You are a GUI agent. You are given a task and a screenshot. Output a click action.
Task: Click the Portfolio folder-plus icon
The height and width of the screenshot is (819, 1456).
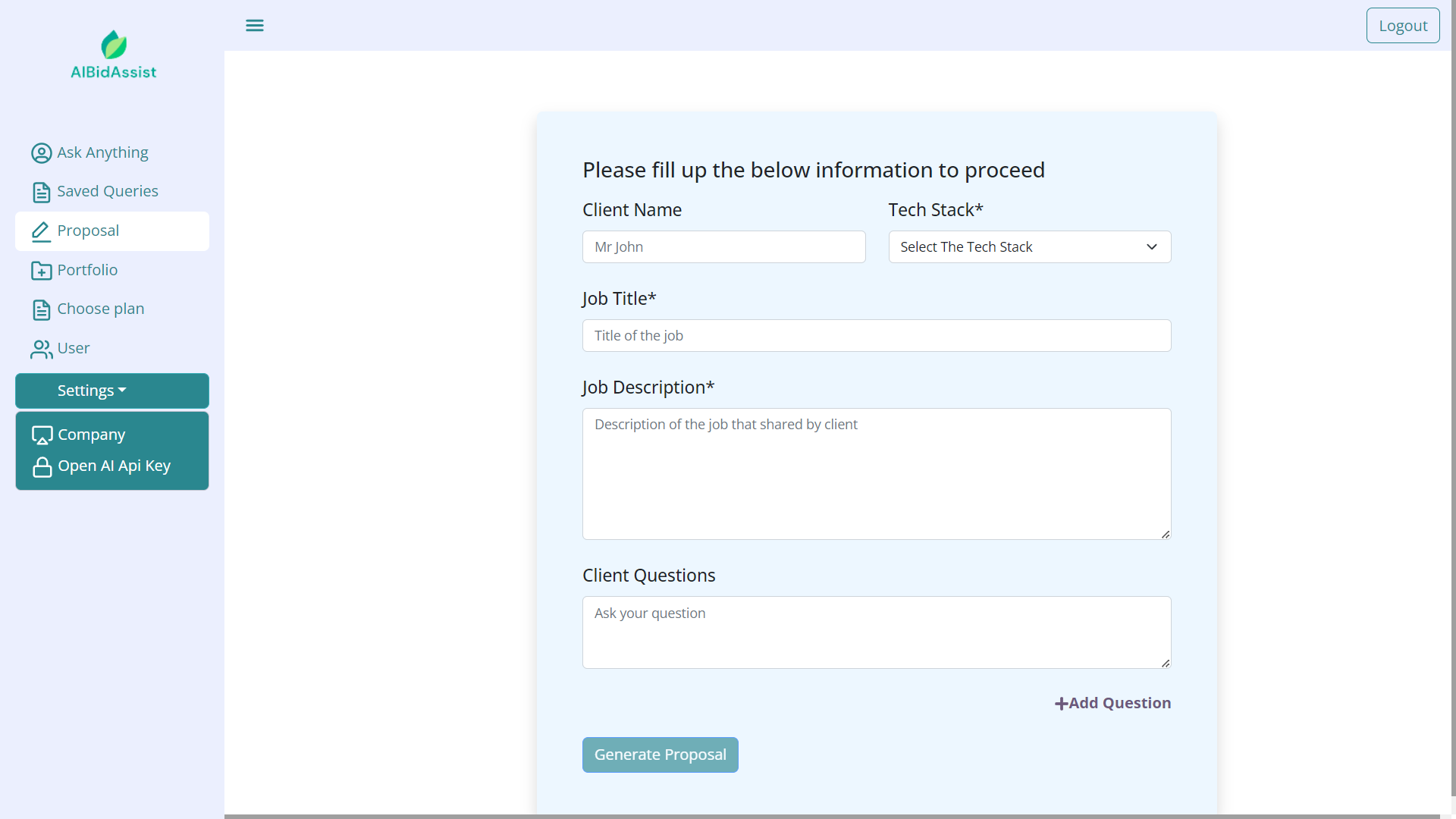(x=41, y=271)
